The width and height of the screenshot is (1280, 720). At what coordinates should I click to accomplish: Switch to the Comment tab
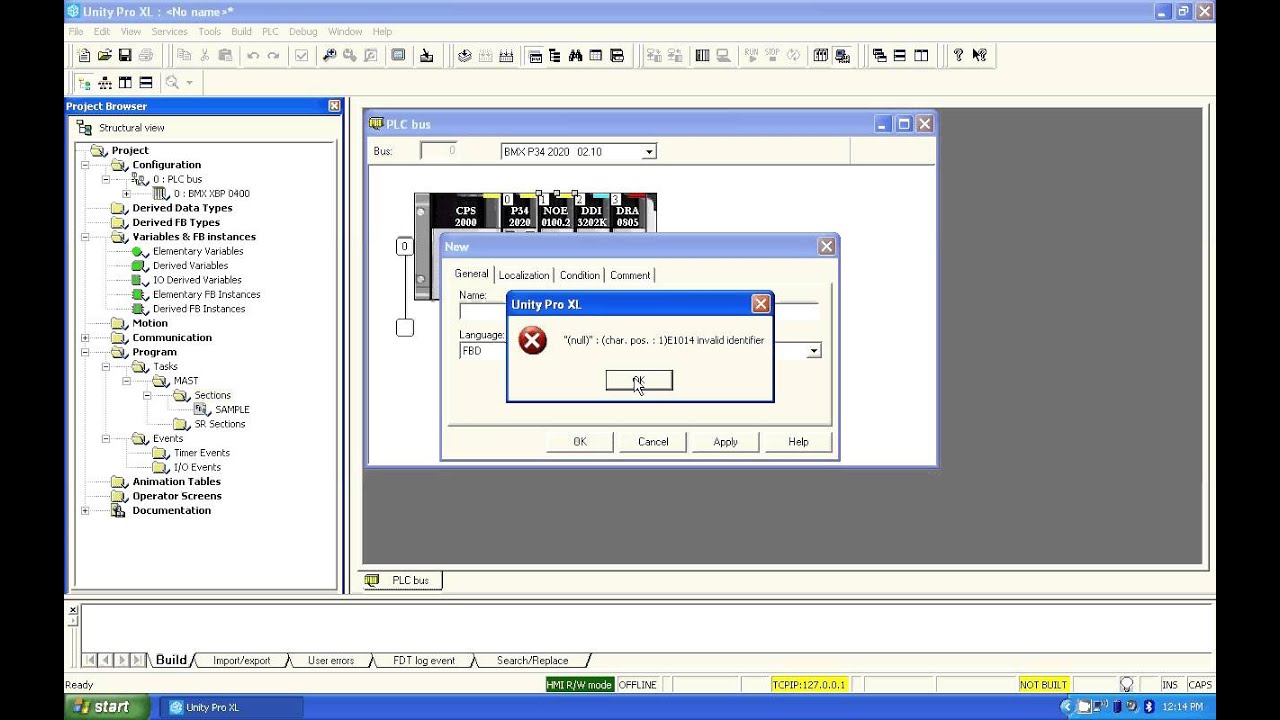click(x=629, y=275)
